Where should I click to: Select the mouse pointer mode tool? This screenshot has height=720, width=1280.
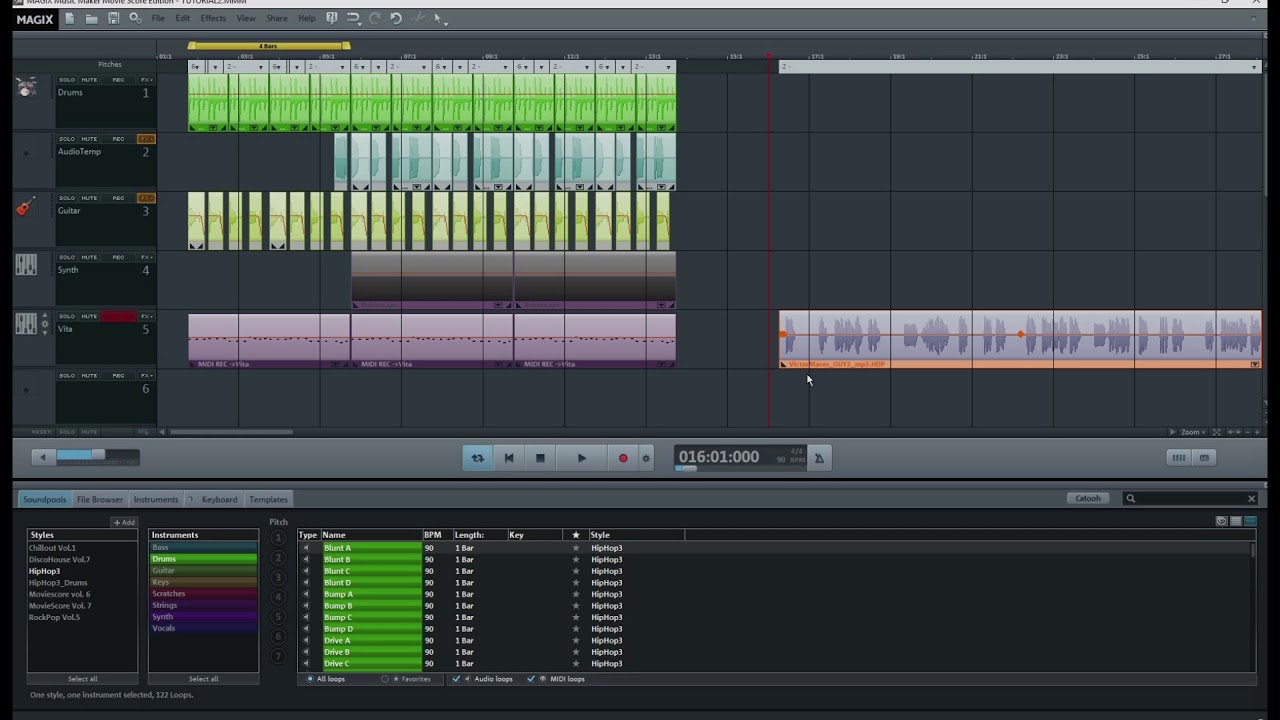coord(437,18)
